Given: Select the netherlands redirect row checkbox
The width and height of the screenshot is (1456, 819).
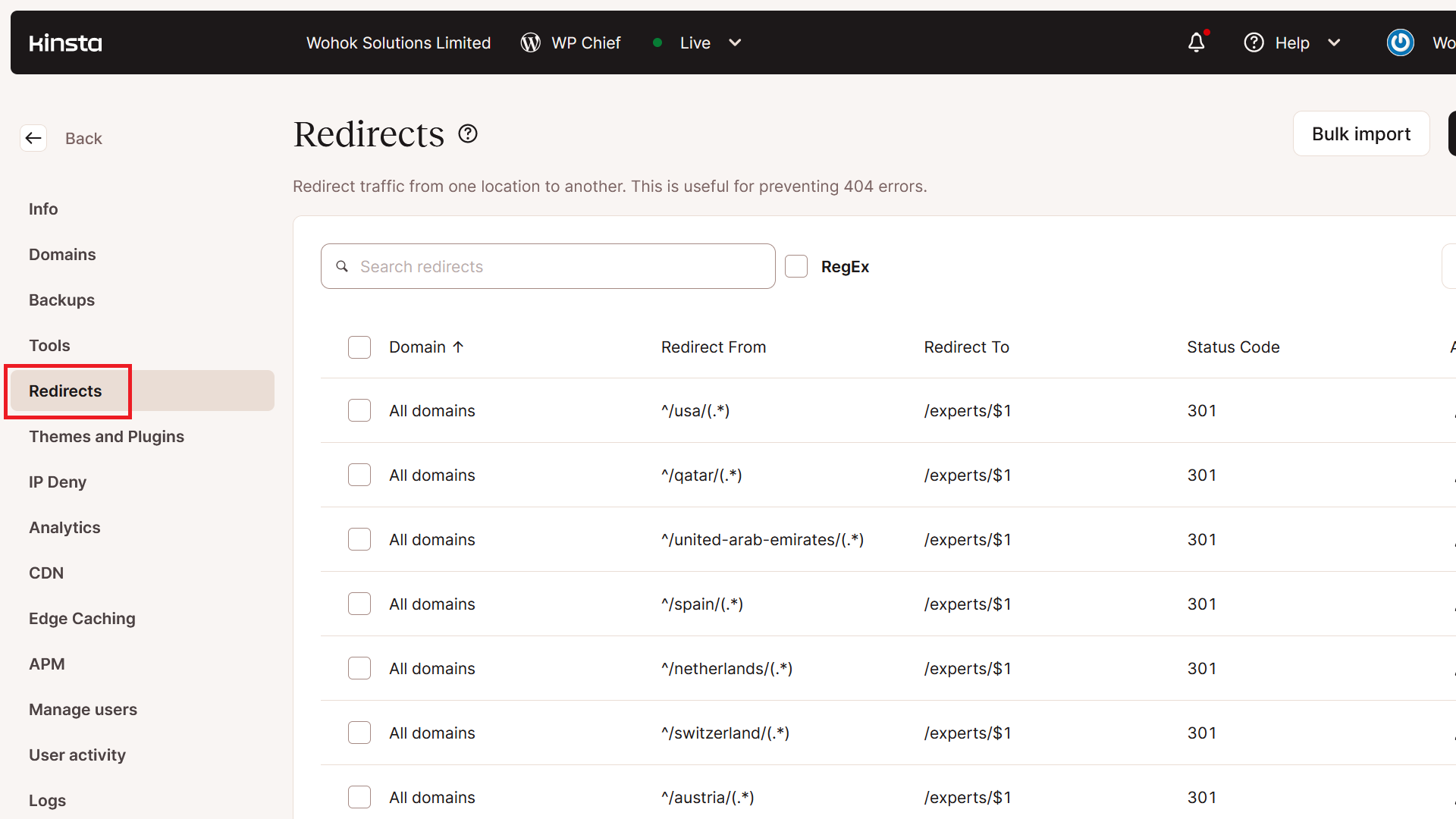Looking at the screenshot, I should [359, 668].
